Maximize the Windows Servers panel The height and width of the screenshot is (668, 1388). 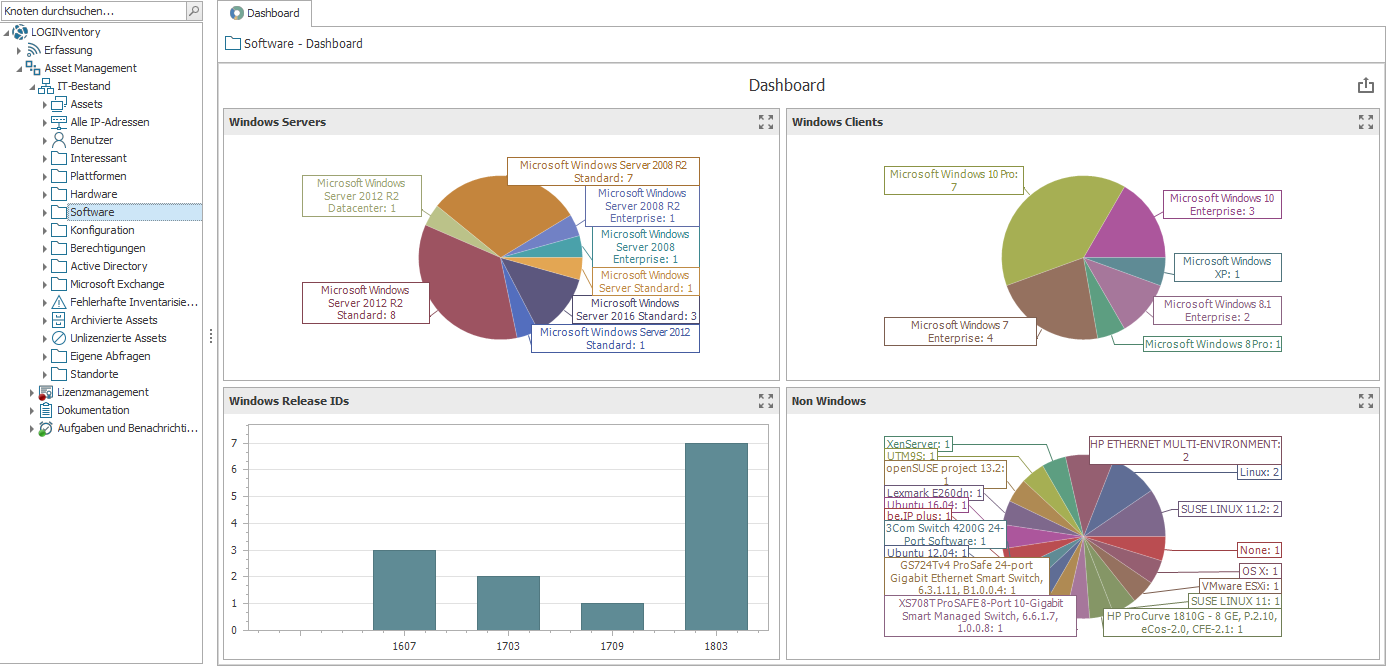[766, 122]
